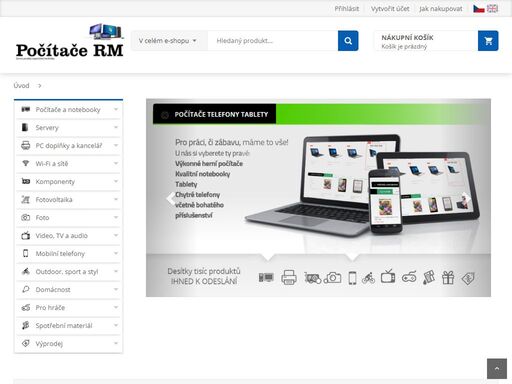Click the gift box icon in banner strip
512x384 pixels.
tap(448, 277)
